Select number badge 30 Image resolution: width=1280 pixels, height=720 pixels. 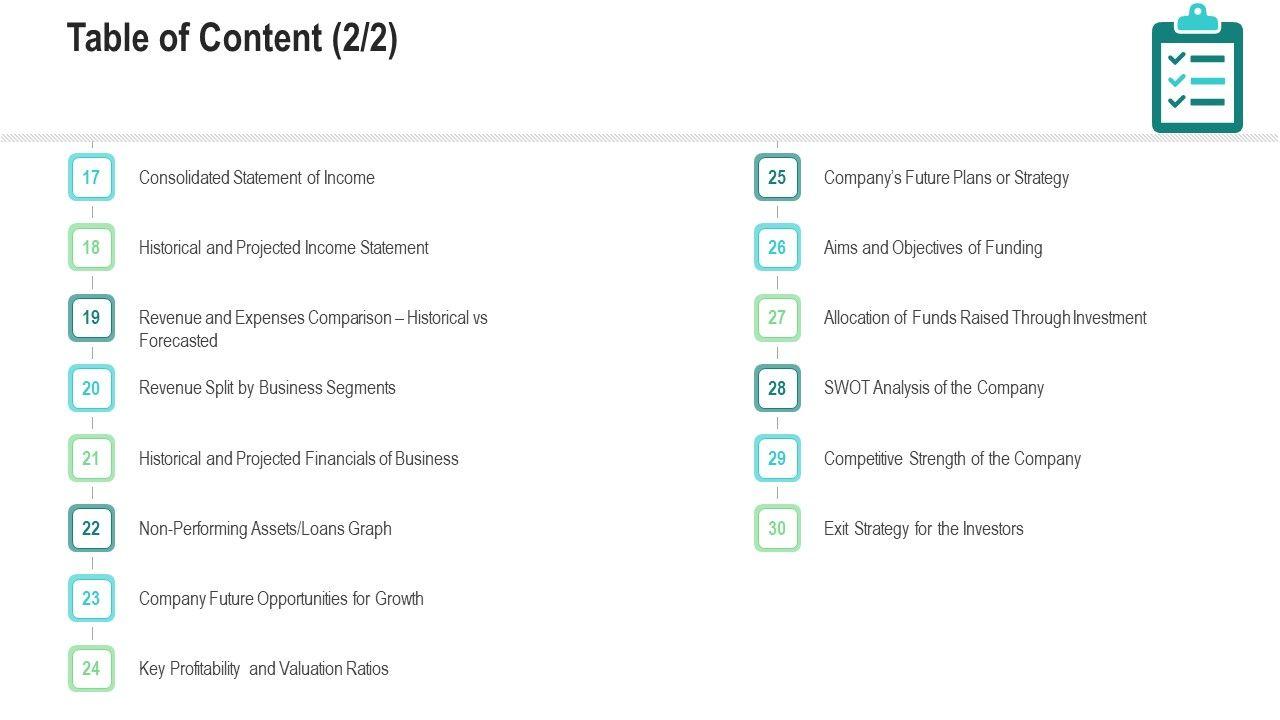777,528
